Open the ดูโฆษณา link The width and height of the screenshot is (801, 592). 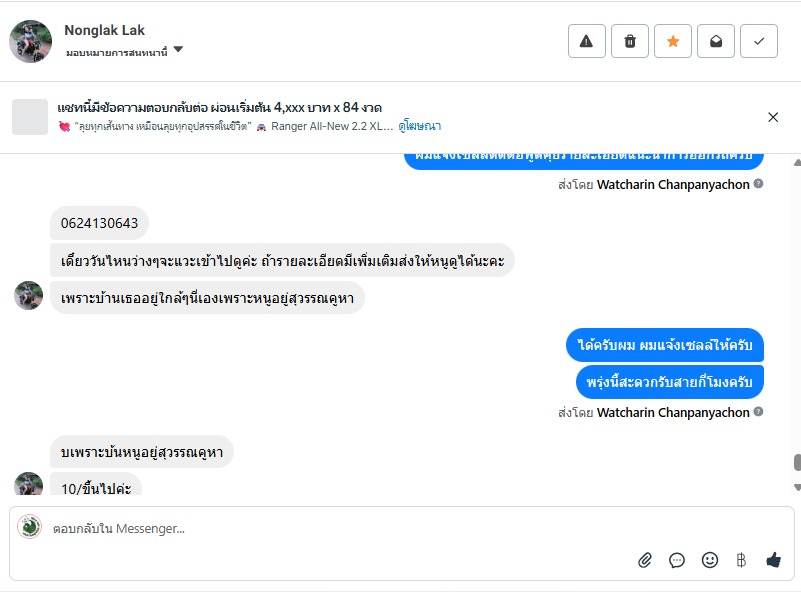pos(419,126)
